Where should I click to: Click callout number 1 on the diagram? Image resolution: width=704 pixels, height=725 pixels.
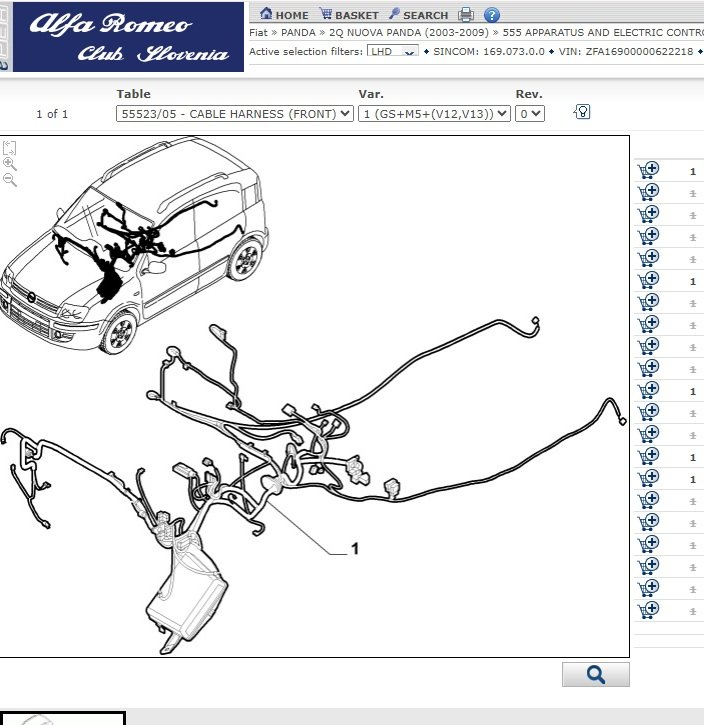click(x=354, y=548)
